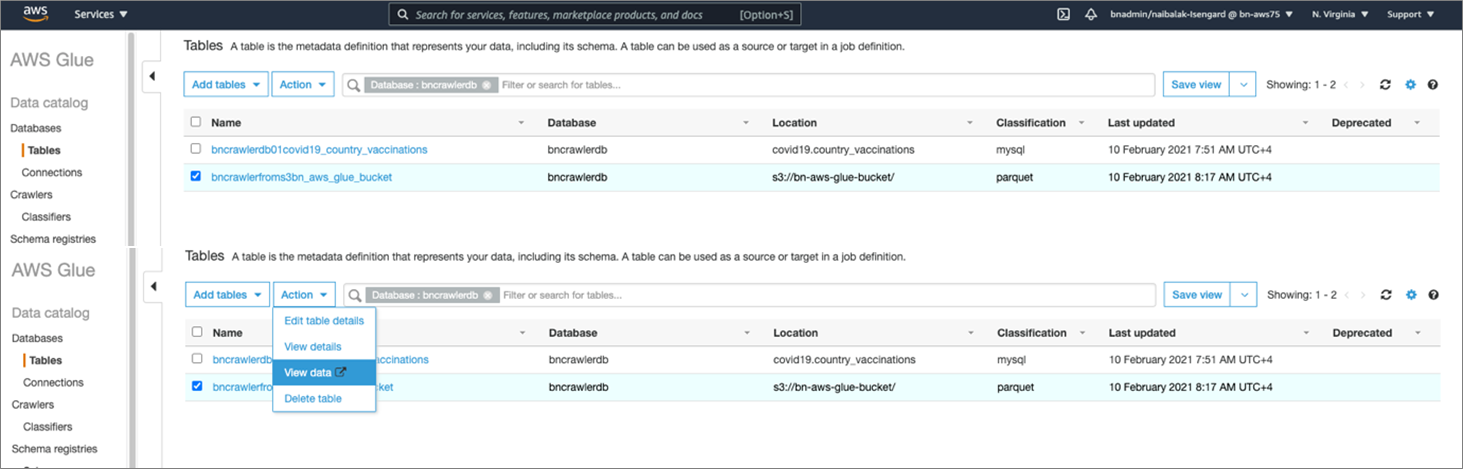Open help icon in lower Tables panel
This screenshot has height=469, width=1463.
1434,295
